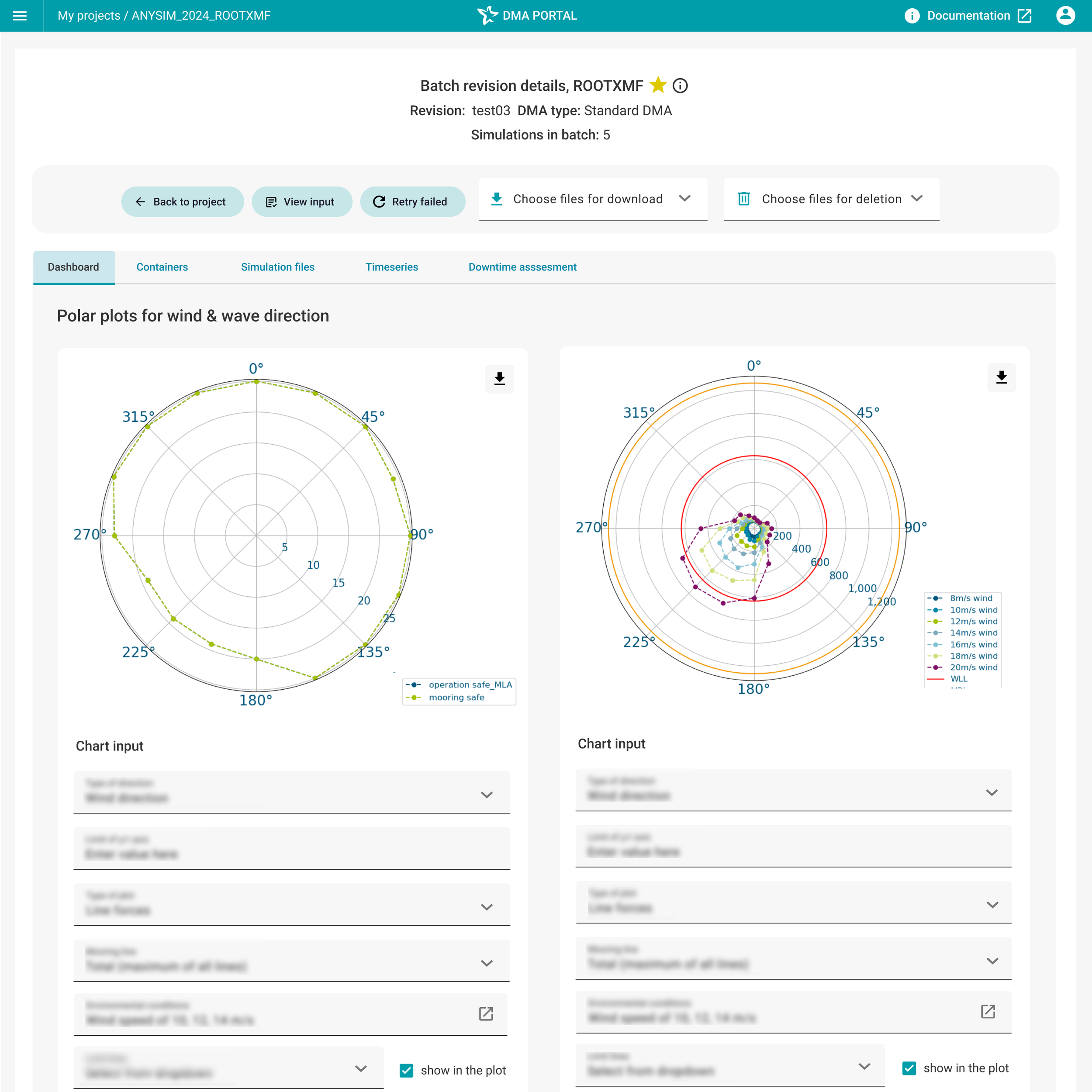Open the right chart's limit lines dropdown
Screen dimensions: 1092x1092
[730, 1065]
